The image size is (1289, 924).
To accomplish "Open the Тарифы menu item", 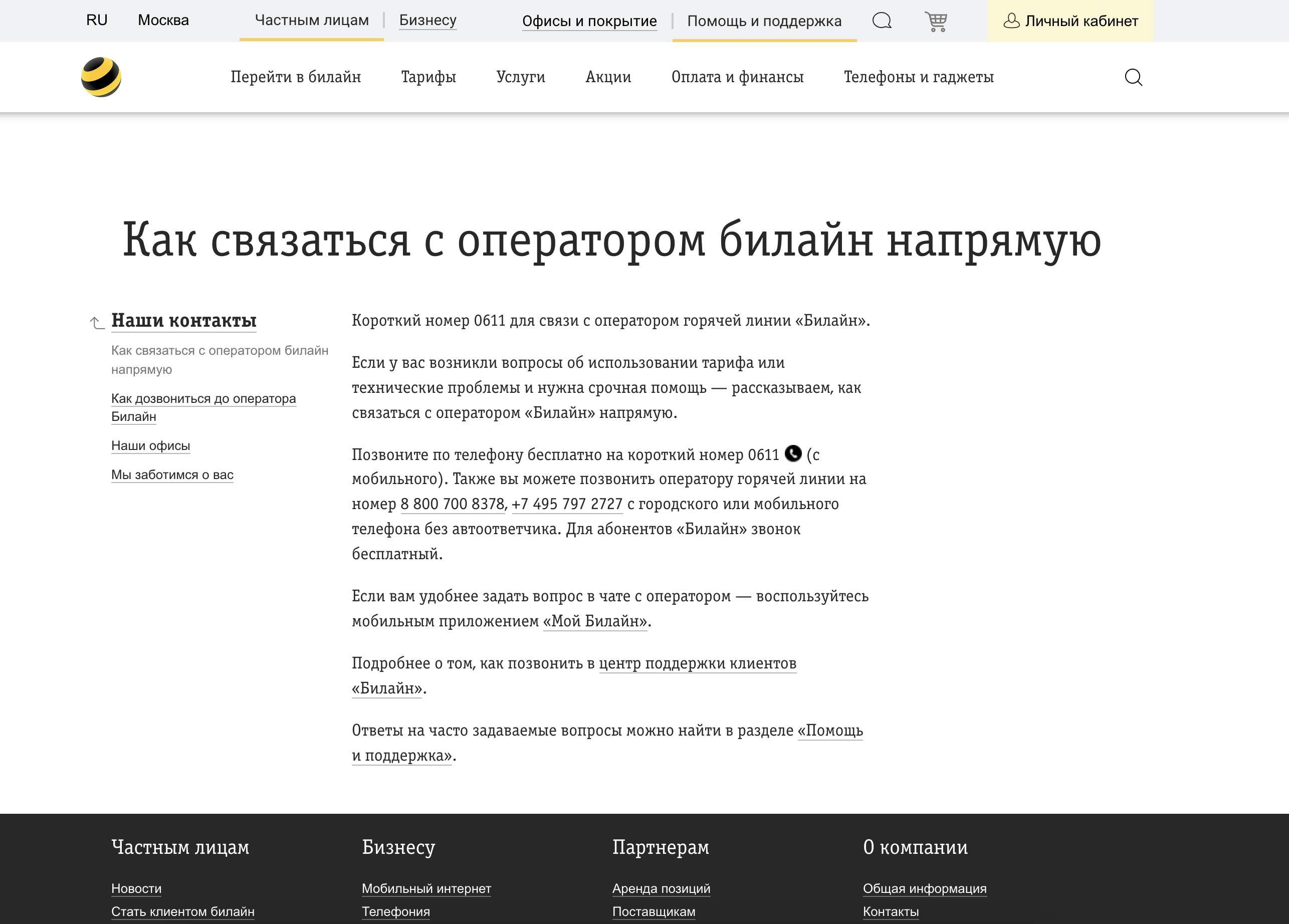I will pyautogui.click(x=428, y=77).
